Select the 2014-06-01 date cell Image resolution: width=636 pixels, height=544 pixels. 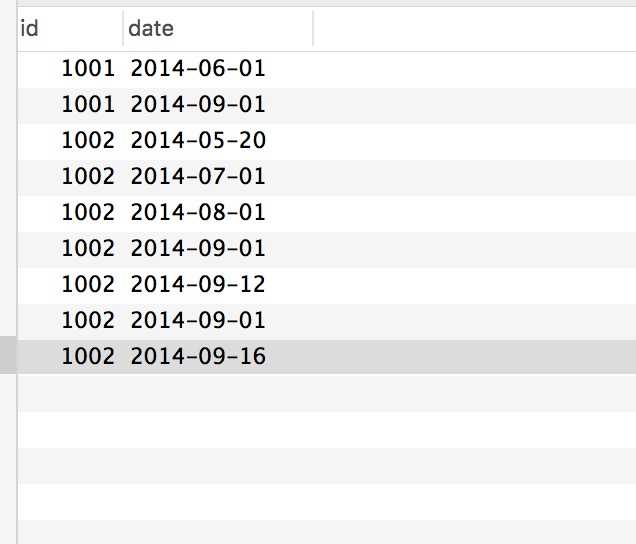click(x=198, y=69)
